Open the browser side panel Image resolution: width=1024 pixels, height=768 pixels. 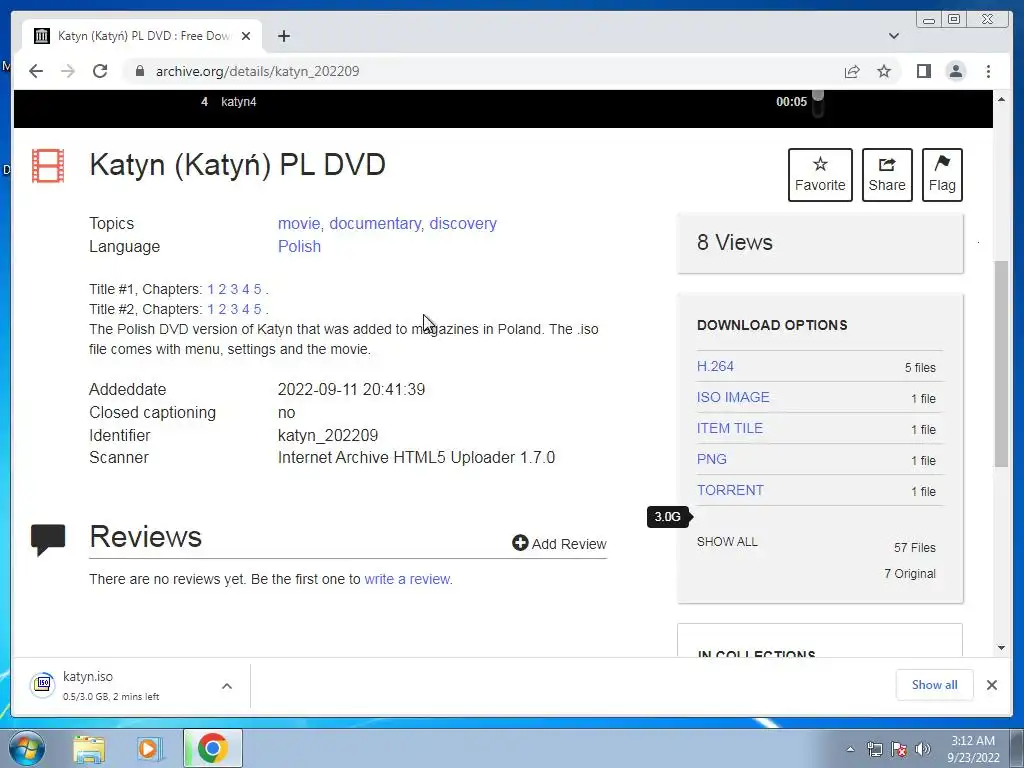tap(923, 71)
